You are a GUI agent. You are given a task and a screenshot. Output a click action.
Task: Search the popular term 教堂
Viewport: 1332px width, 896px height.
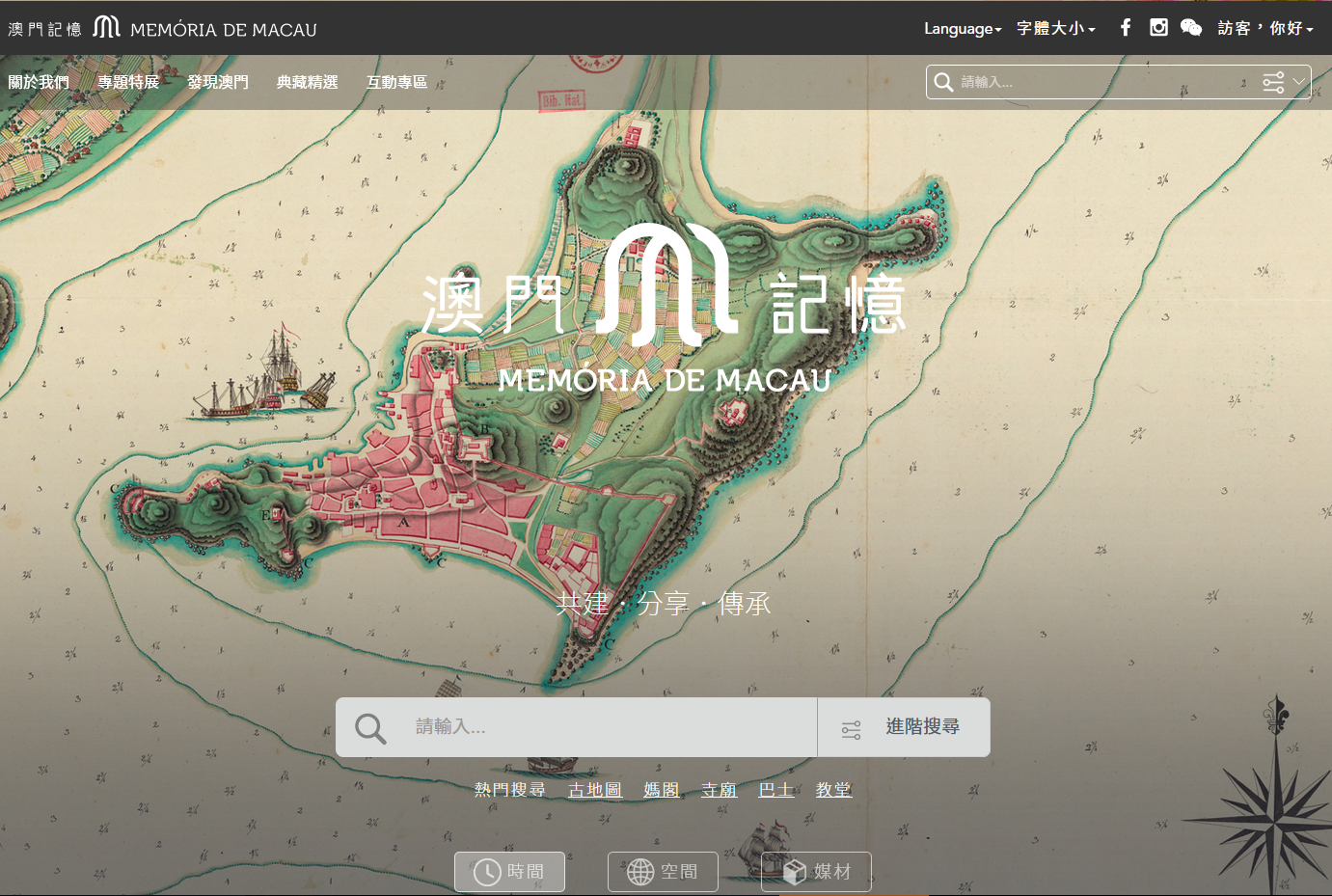pos(834,790)
